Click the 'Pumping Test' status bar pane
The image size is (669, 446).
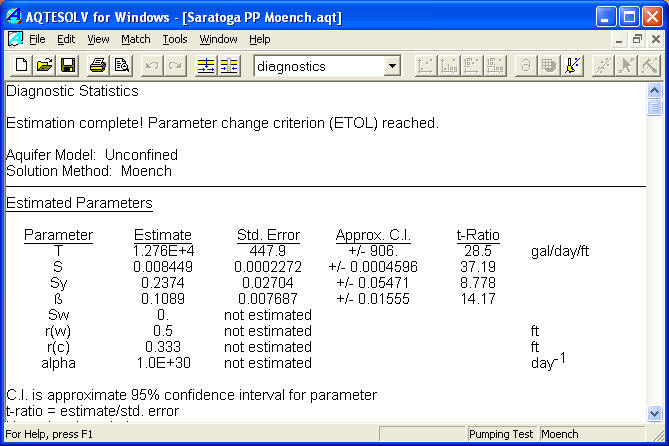point(501,434)
